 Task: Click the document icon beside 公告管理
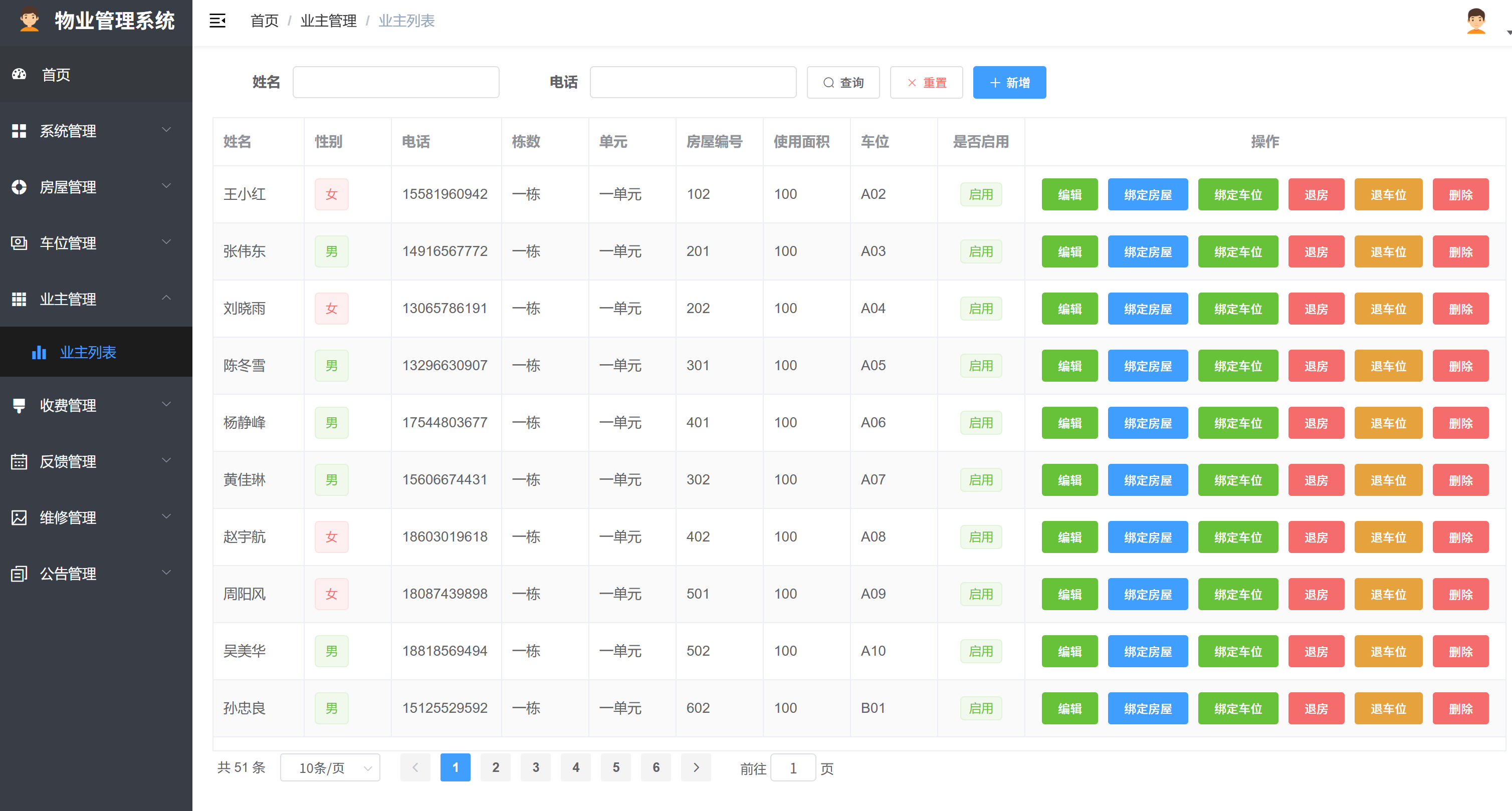point(20,574)
